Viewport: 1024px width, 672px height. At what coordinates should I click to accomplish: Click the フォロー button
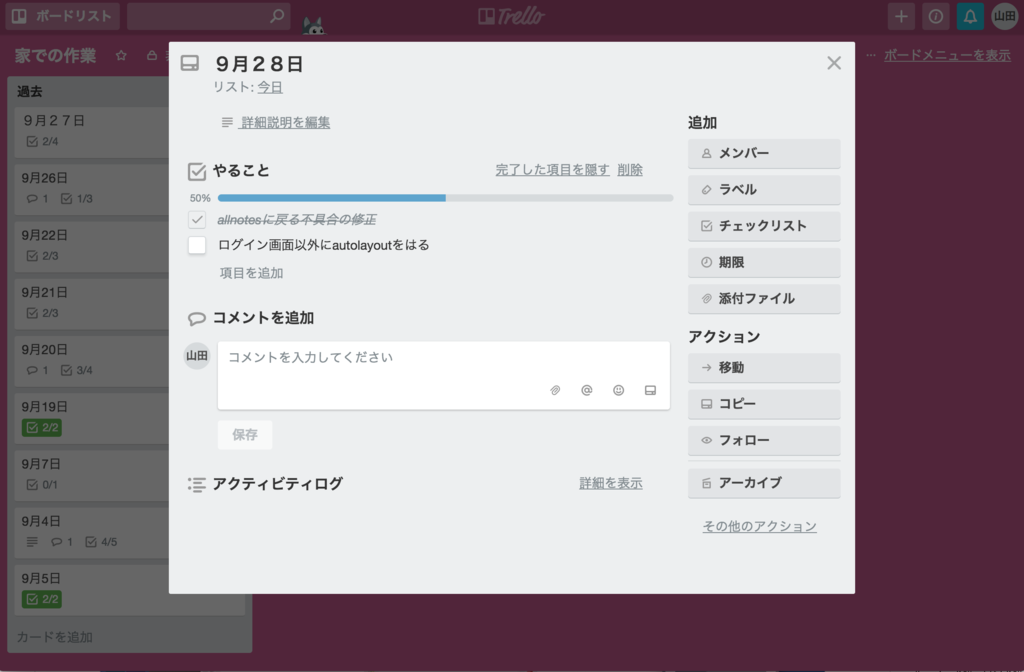point(764,441)
